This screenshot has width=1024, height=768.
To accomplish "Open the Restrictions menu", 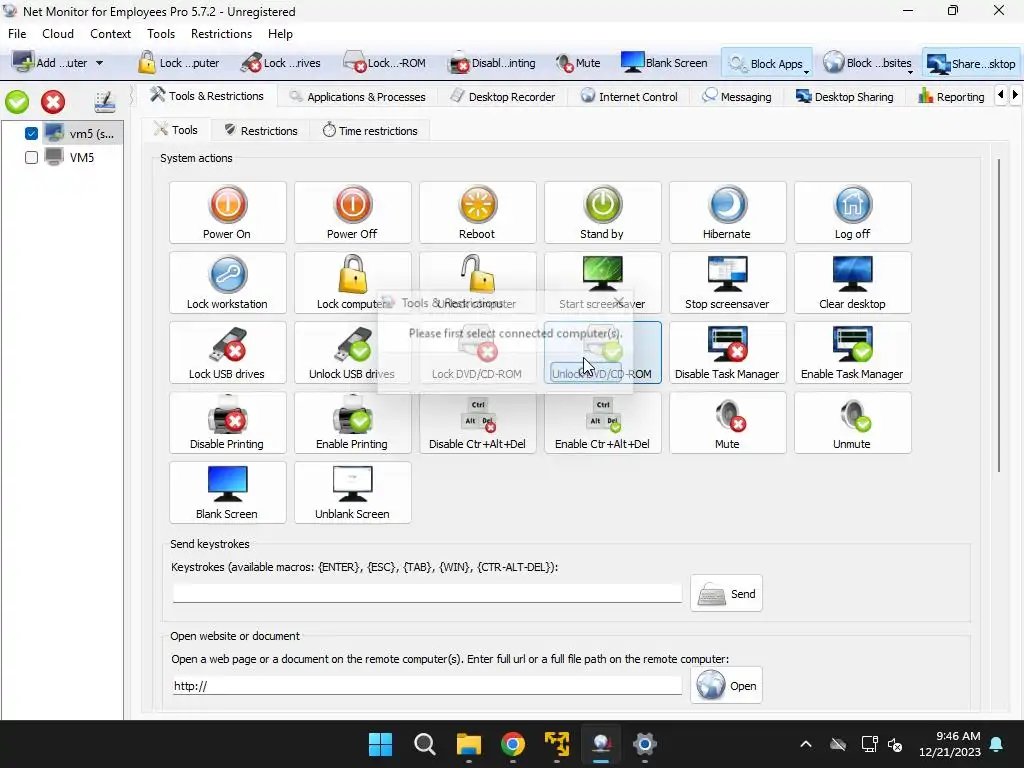I will pos(221,34).
